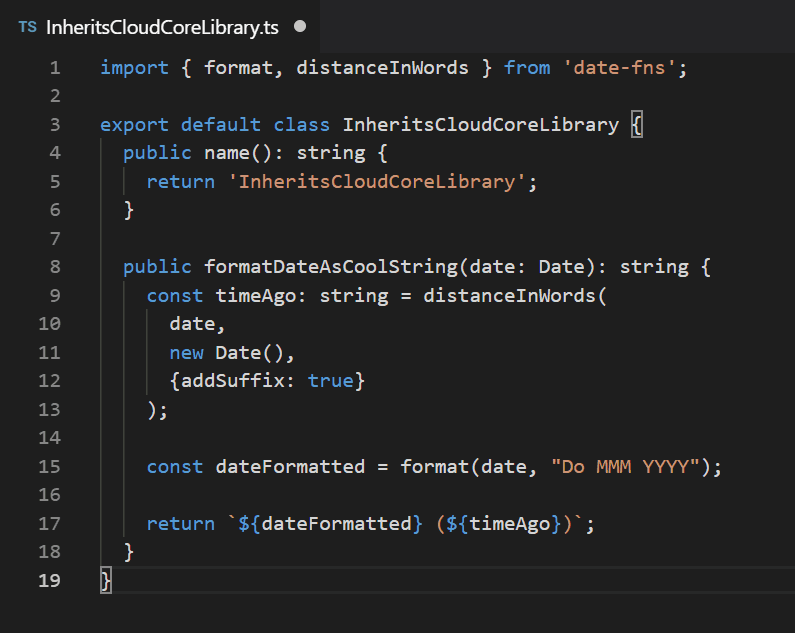This screenshot has width=795, height=633.
Task: Click 'Date' parameter type on line 8
Action: (561, 267)
